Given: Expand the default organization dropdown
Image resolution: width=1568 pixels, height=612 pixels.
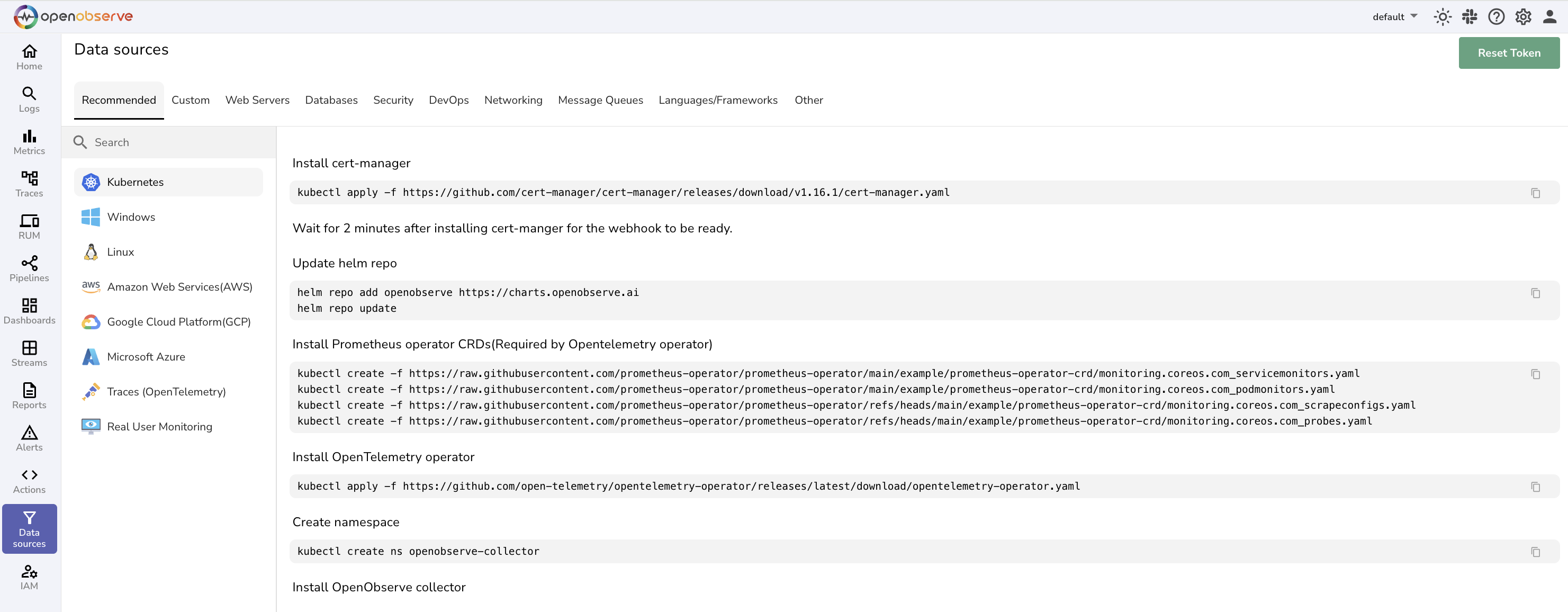Looking at the screenshot, I should pyautogui.click(x=1394, y=16).
